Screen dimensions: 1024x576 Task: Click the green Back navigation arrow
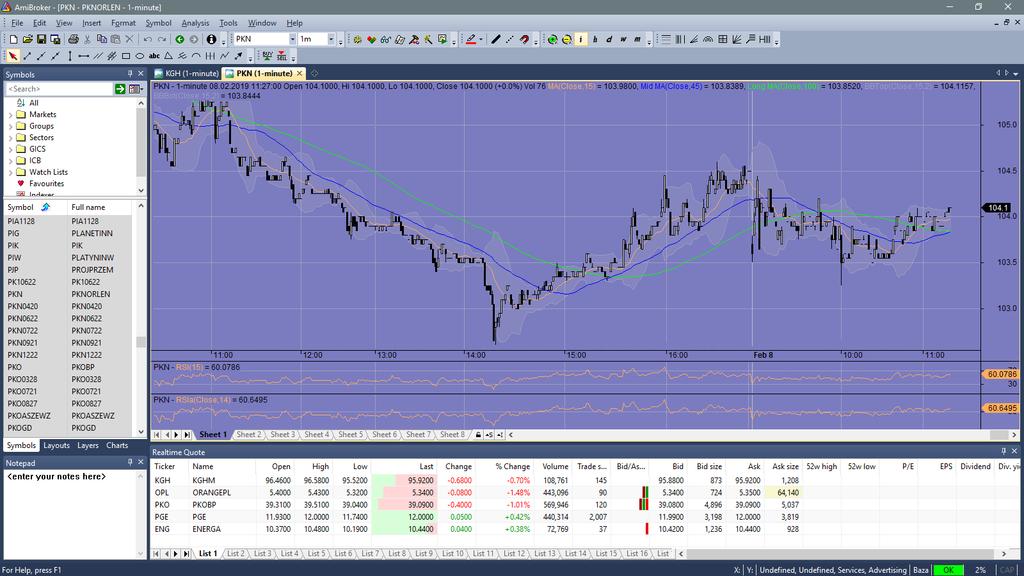coord(180,39)
